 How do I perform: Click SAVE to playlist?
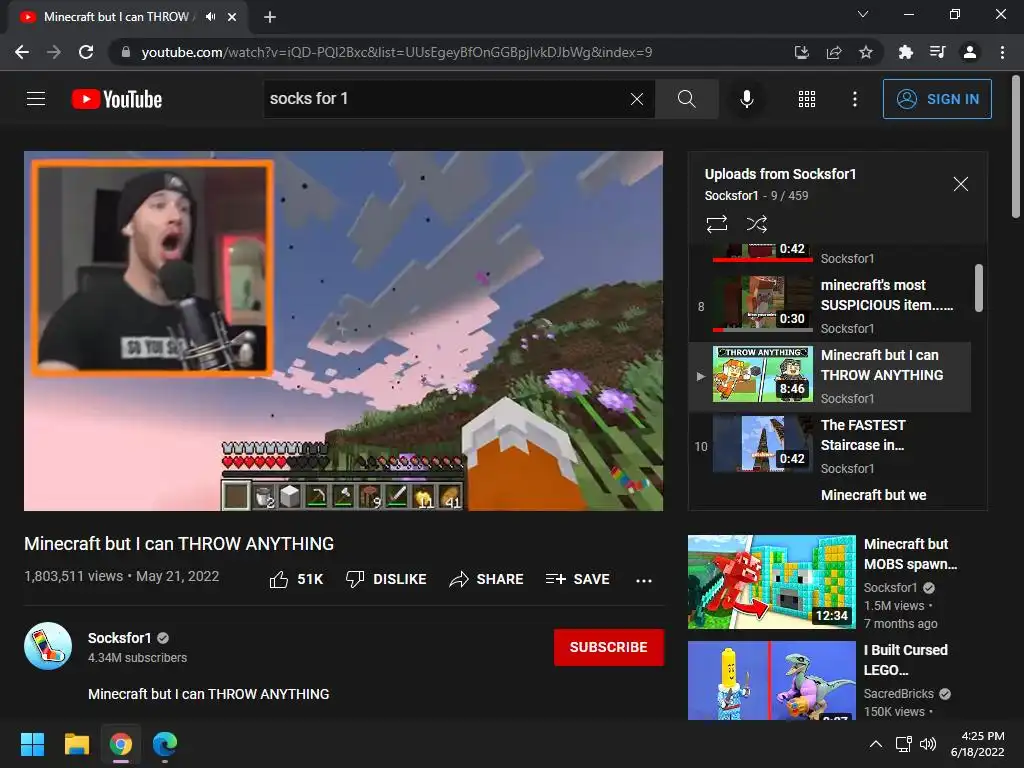click(x=577, y=579)
